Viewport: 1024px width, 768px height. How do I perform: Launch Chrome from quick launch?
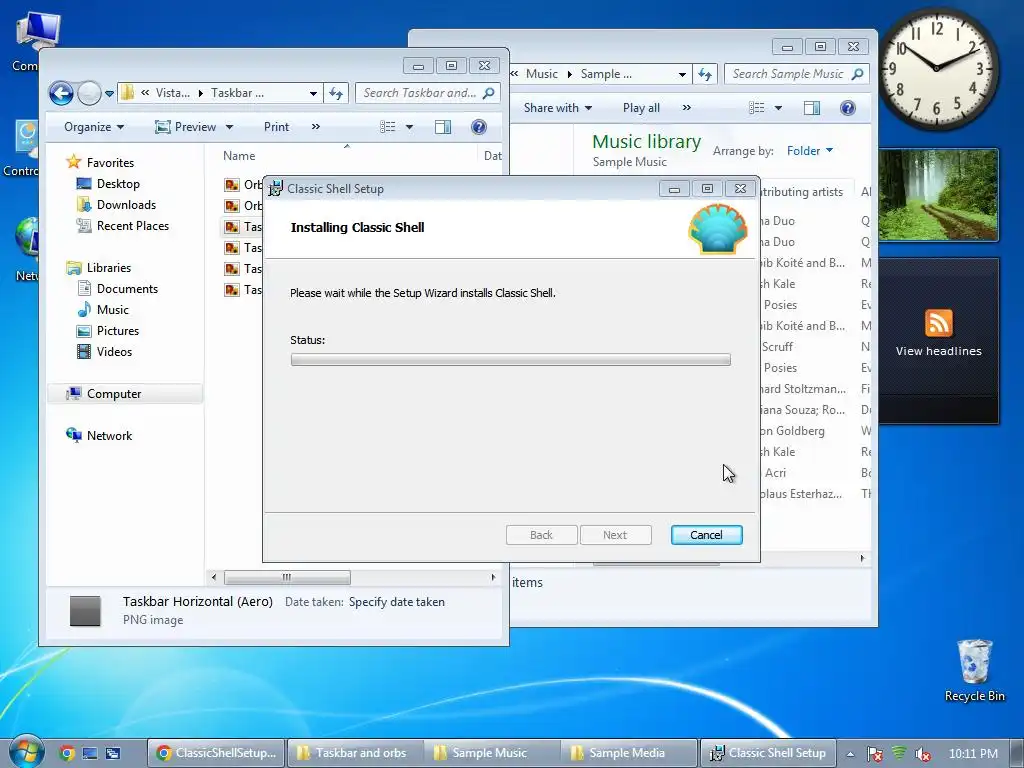tap(67, 753)
